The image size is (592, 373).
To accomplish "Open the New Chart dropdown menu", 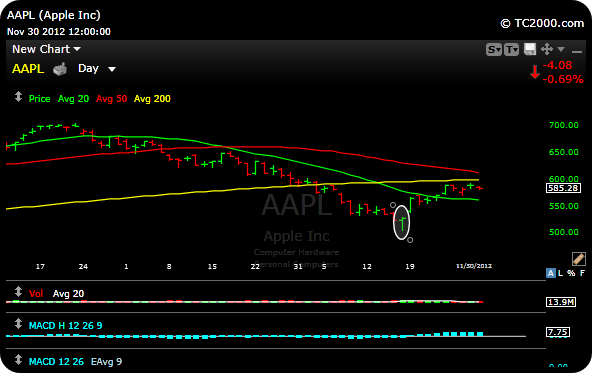I will pyautogui.click(x=46, y=49).
